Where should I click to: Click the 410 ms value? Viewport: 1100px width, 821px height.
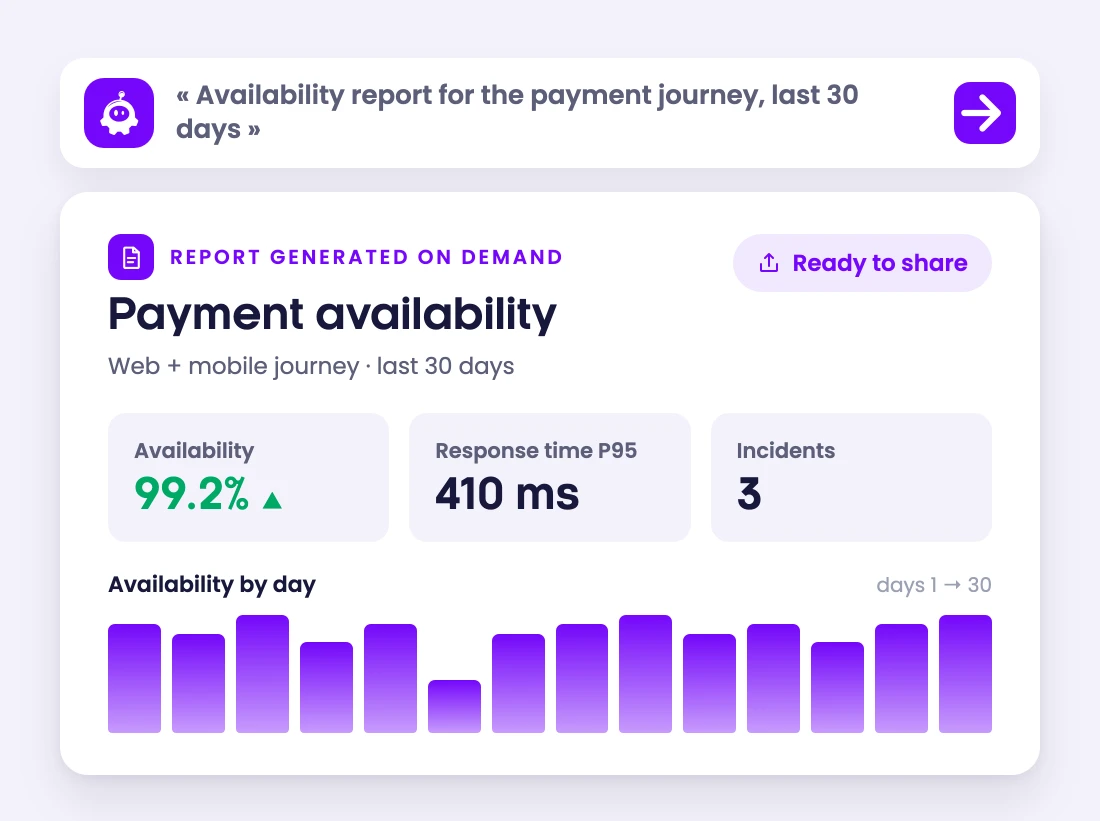point(507,494)
